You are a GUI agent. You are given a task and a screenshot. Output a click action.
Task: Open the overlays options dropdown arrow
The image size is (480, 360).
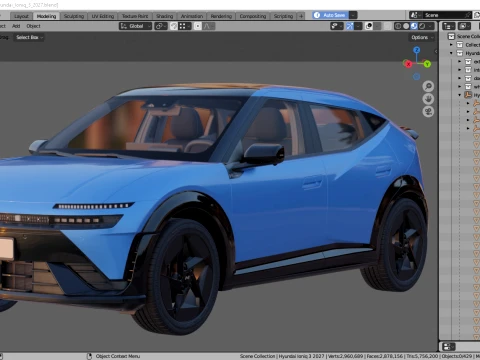click(377, 26)
